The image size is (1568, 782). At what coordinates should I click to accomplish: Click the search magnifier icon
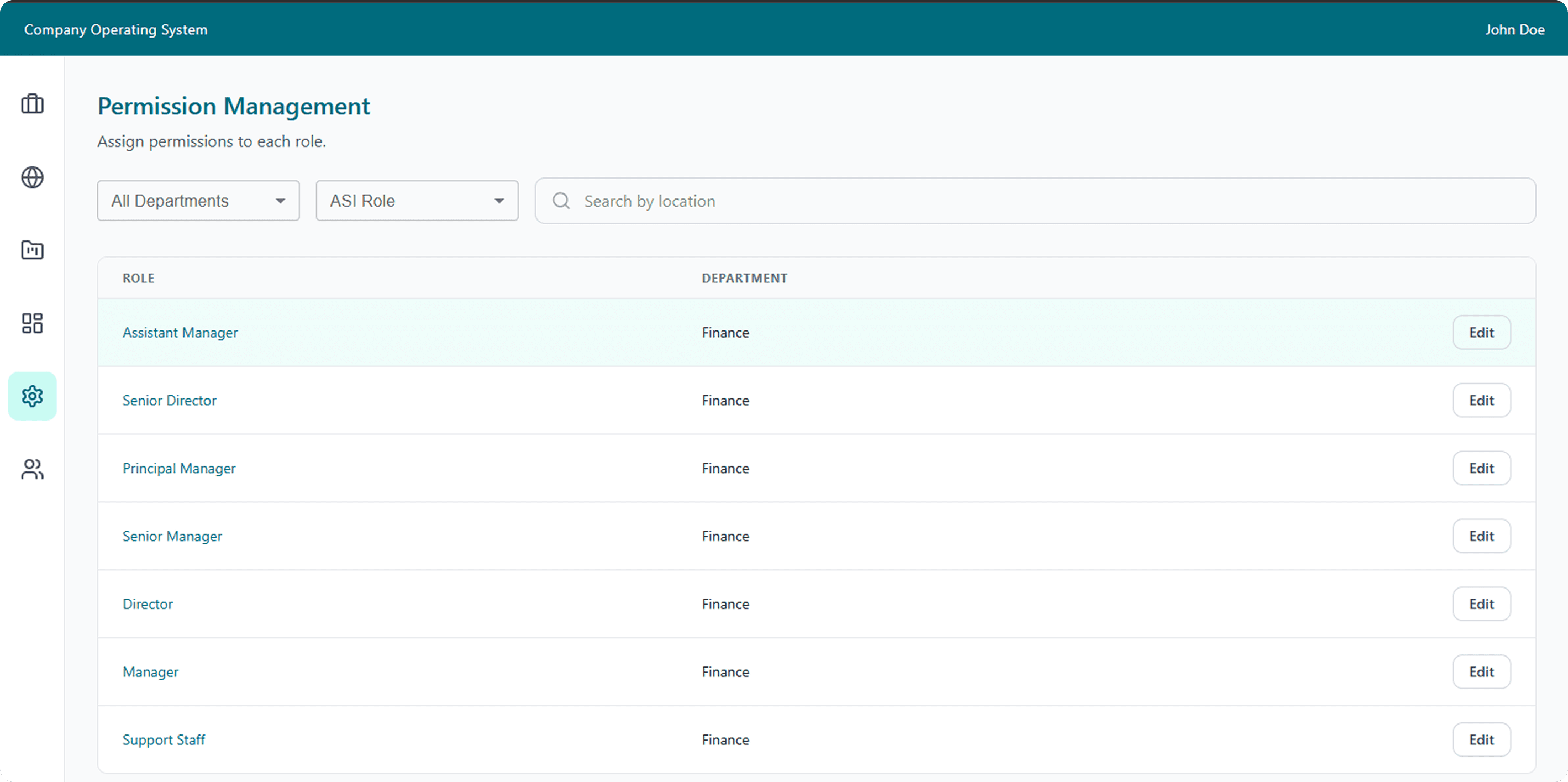pyautogui.click(x=561, y=201)
